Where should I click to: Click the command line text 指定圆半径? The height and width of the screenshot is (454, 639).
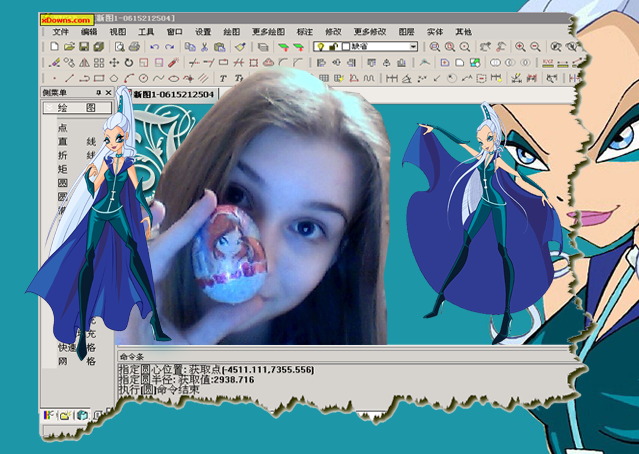(147, 380)
